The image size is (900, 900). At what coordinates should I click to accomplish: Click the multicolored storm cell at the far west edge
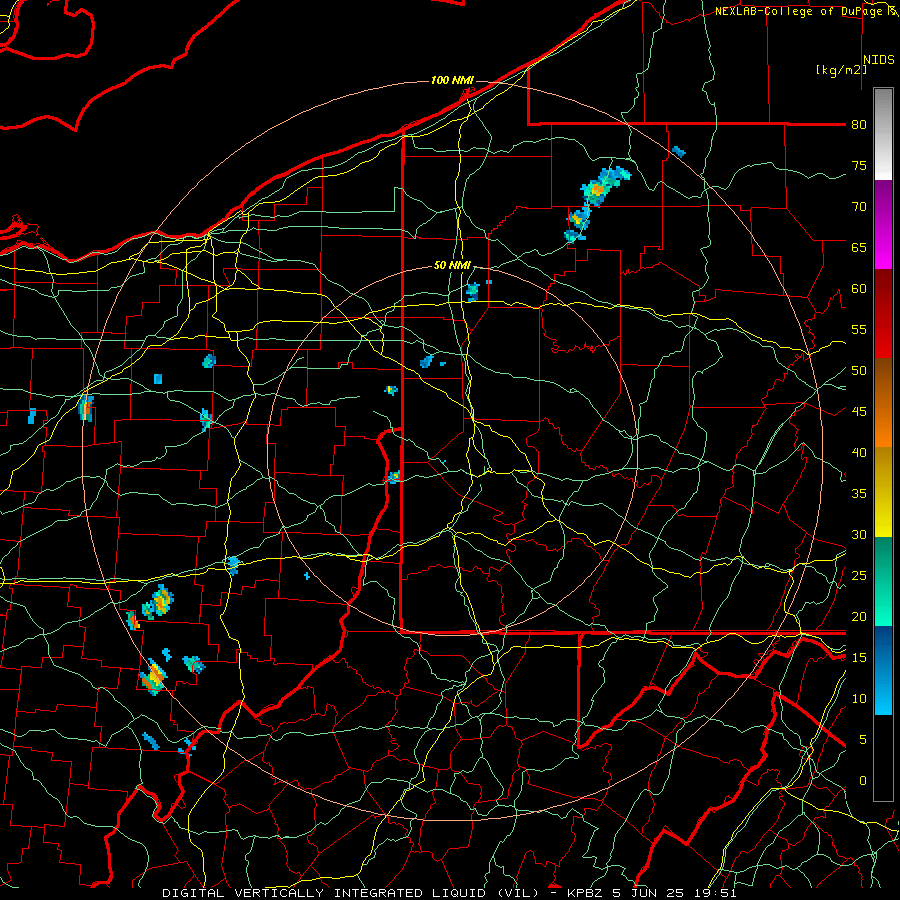tap(86, 407)
